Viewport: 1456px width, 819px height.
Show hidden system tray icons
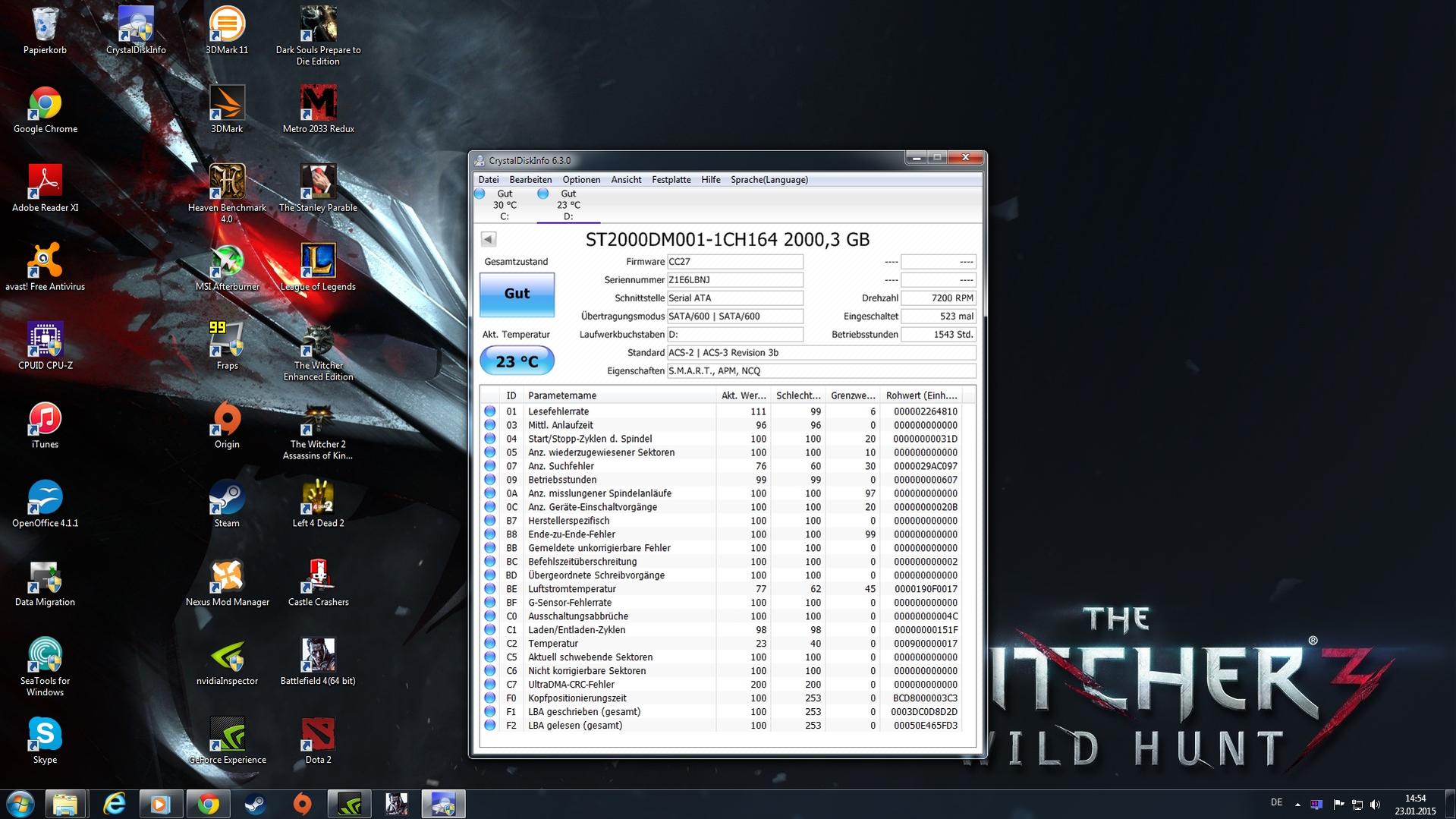[x=1297, y=804]
